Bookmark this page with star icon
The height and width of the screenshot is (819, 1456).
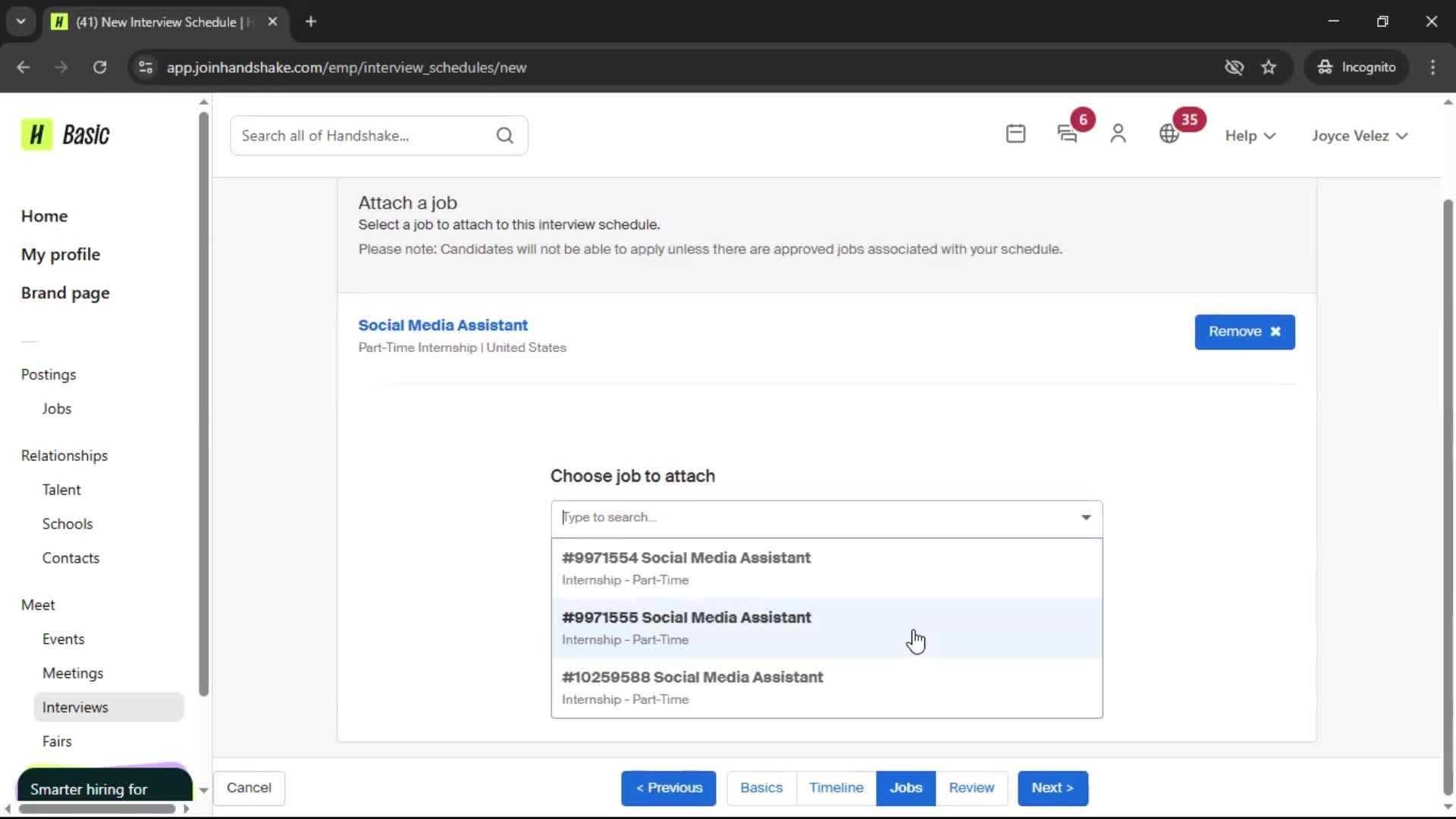coord(1269,67)
